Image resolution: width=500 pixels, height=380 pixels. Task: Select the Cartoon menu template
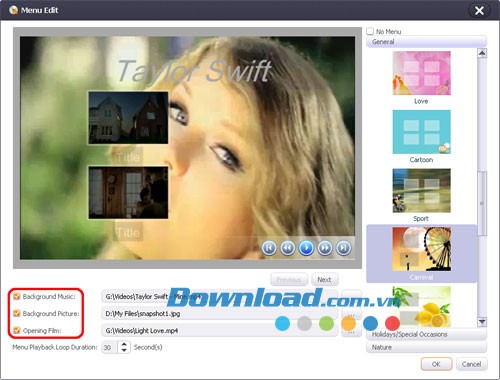click(421, 132)
